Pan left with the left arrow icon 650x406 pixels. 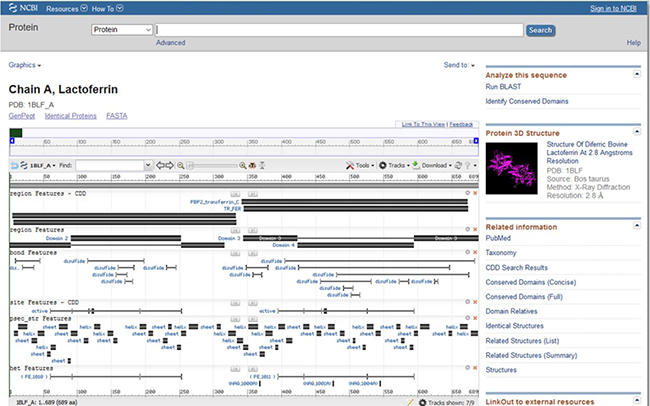tap(160, 165)
